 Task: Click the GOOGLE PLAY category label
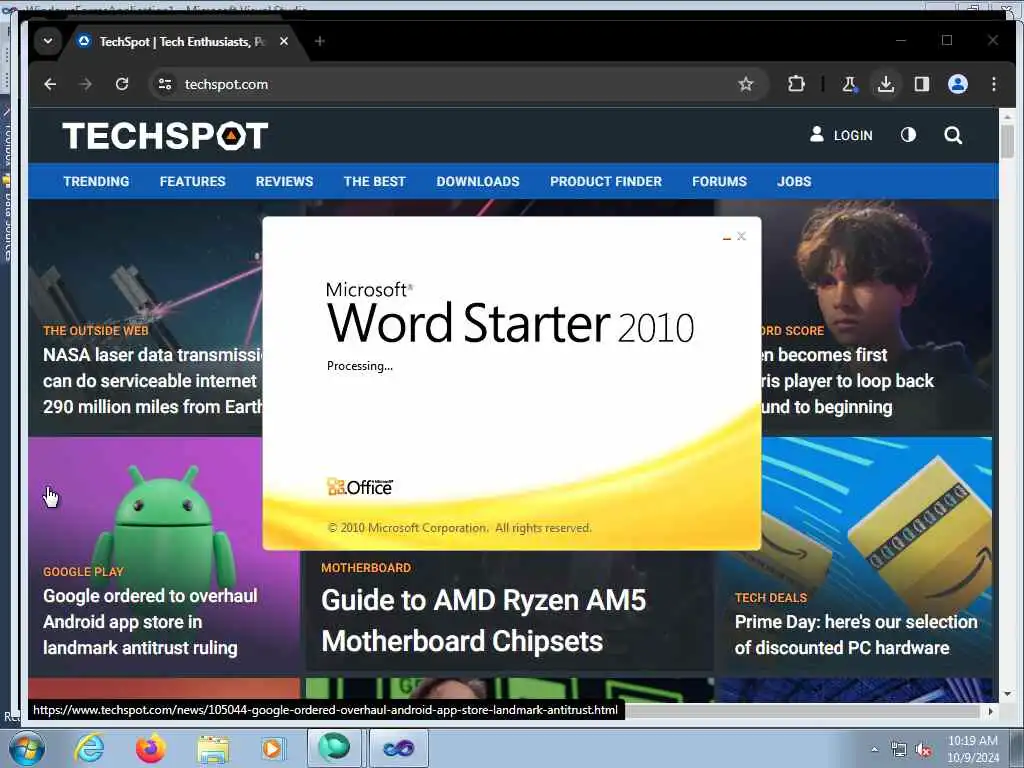click(x=84, y=571)
